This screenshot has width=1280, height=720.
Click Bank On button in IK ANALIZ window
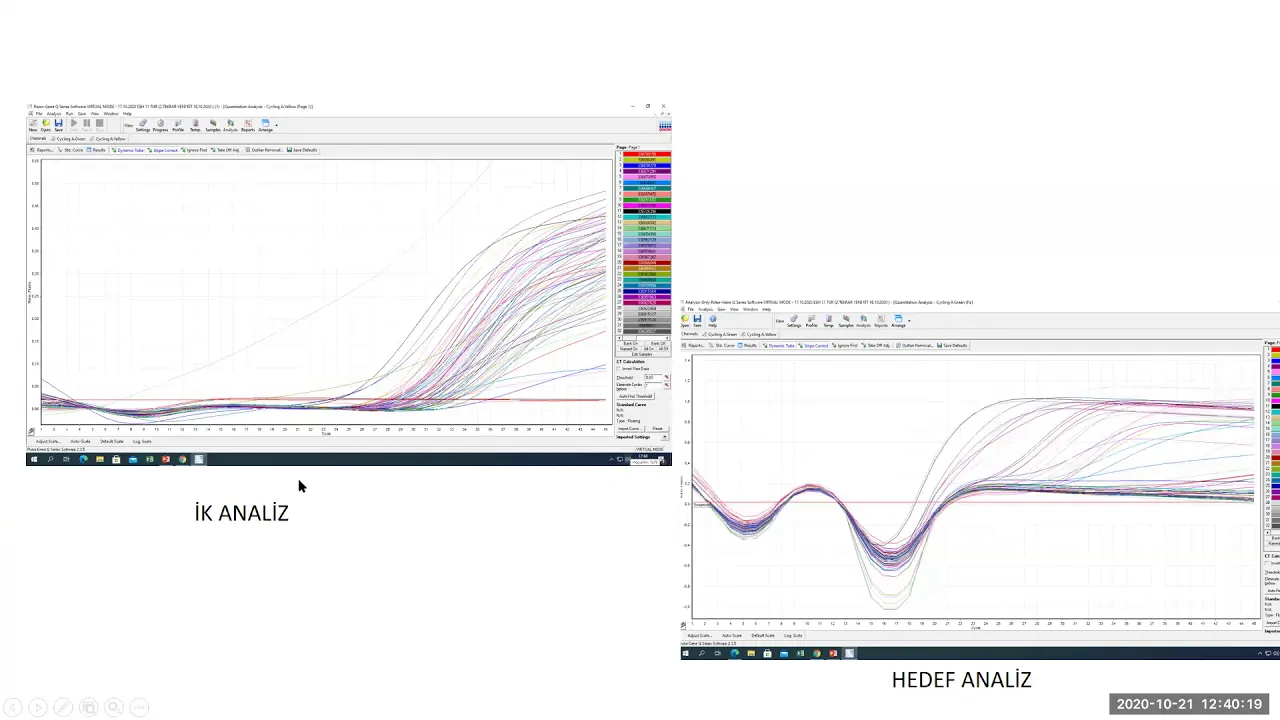coord(630,343)
